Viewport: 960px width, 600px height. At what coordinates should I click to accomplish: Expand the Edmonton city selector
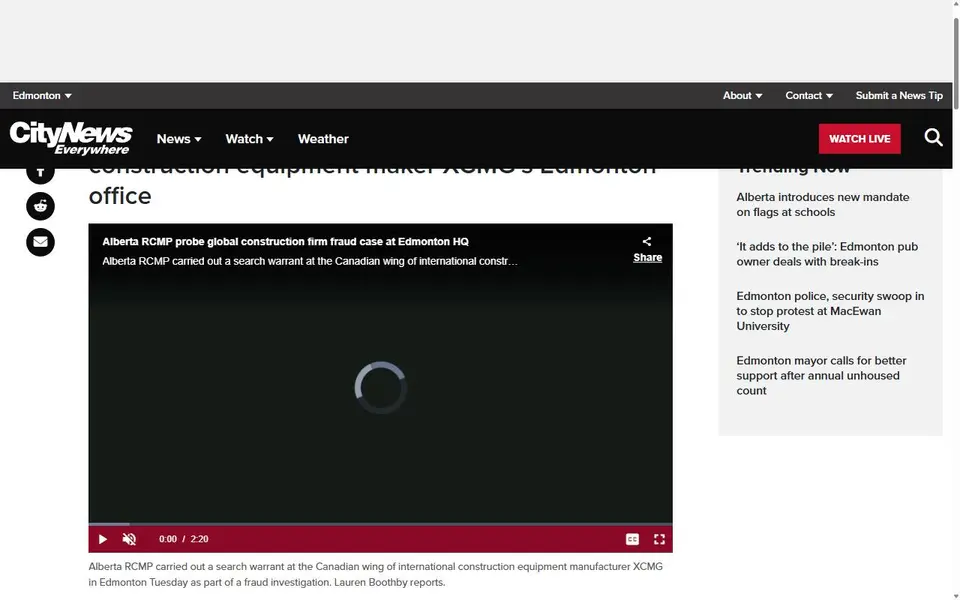pyautogui.click(x=42, y=96)
